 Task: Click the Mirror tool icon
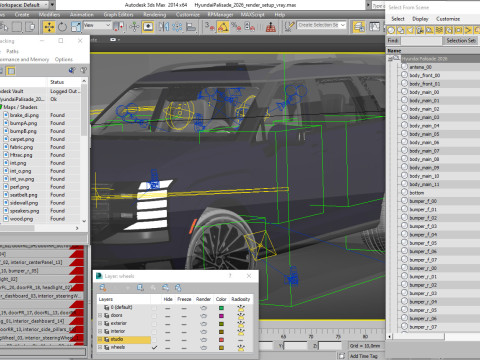(x=164, y=27)
